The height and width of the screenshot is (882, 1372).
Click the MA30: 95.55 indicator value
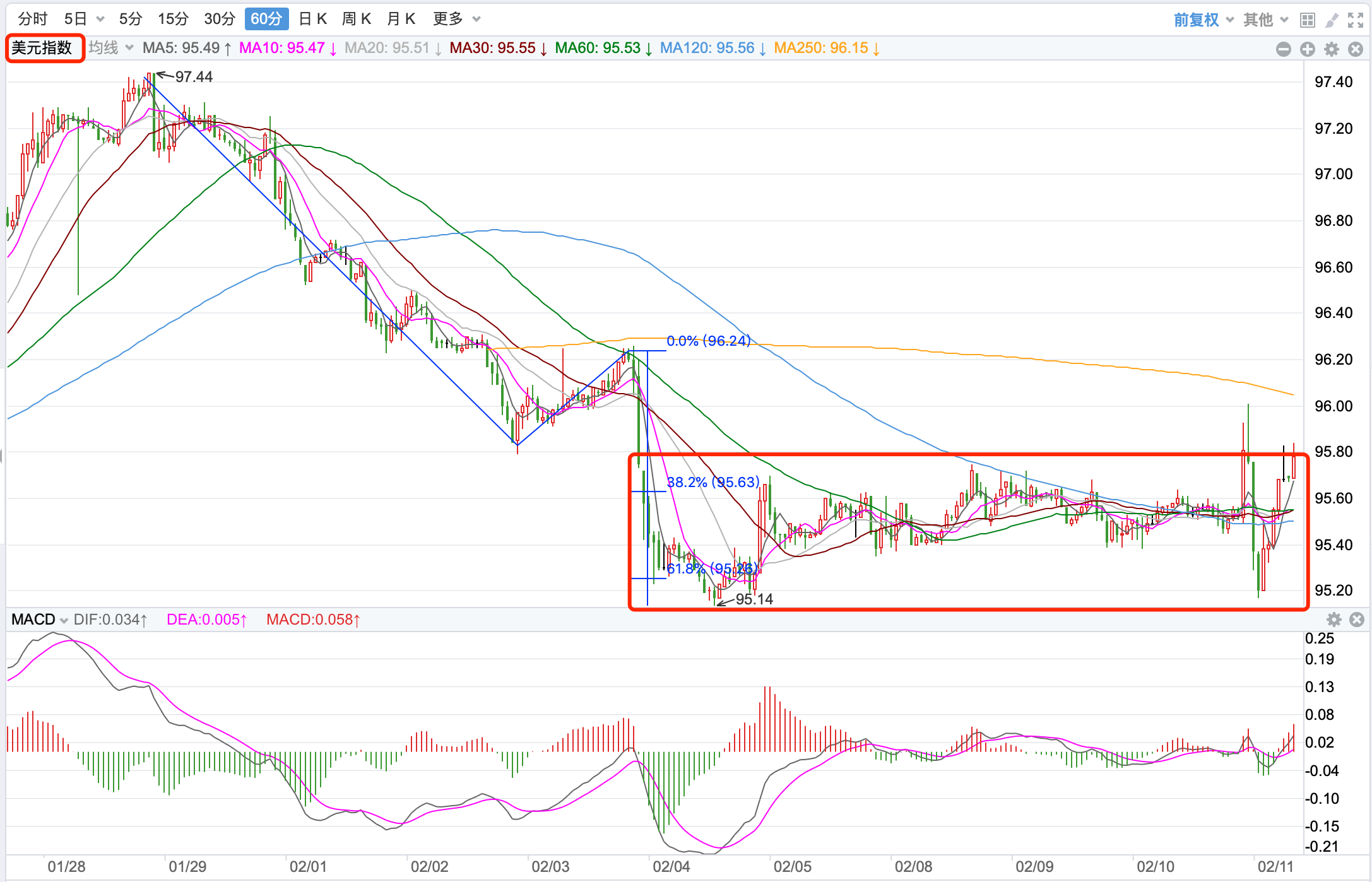tap(499, 48)
